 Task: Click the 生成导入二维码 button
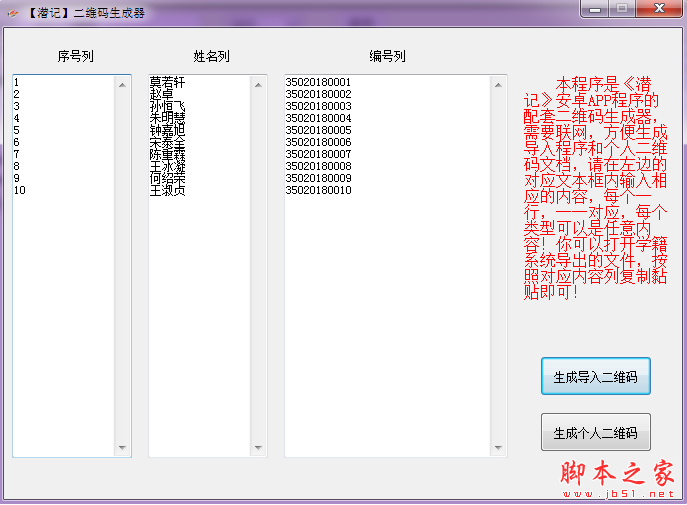click(x=595, y=376)
